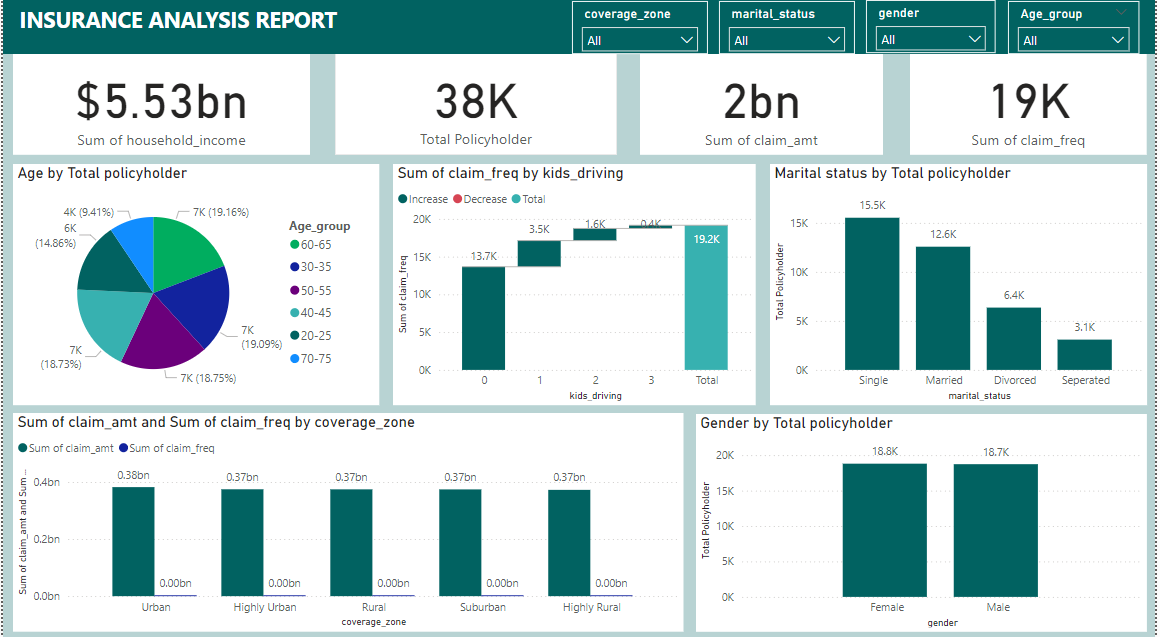Select the 20-25 age group legend entry
Screen dimensions: 1160x637
click(311, 336)
